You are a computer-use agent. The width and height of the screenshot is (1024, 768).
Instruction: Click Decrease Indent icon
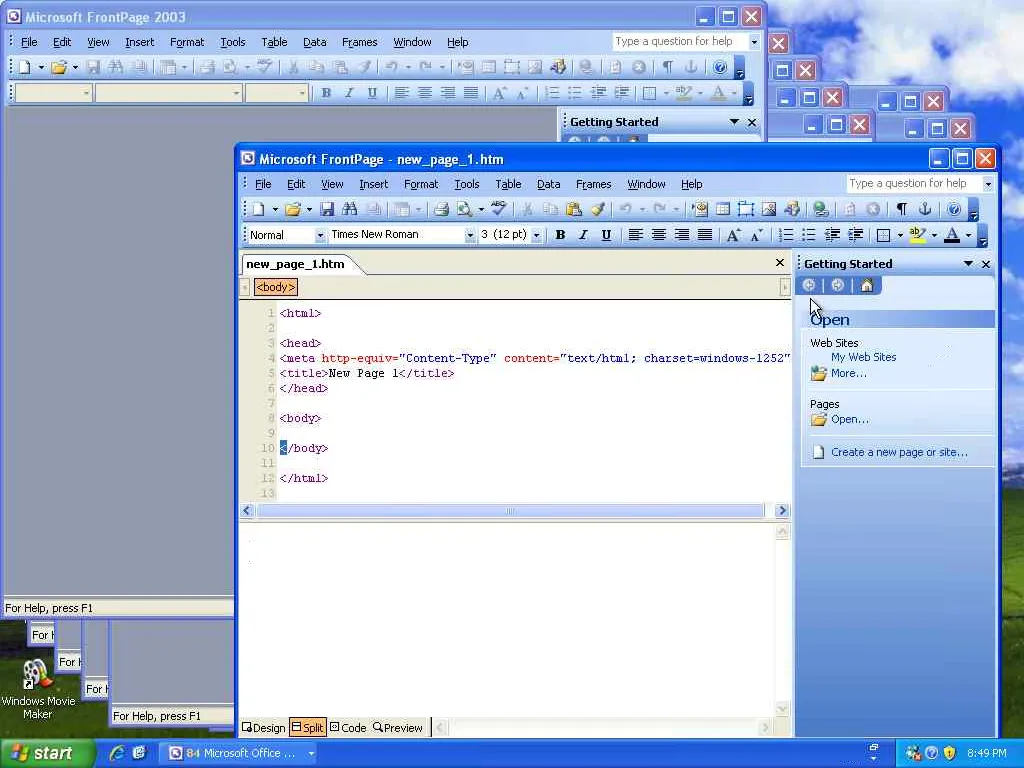pyautogui.click(x=832, y=235)
